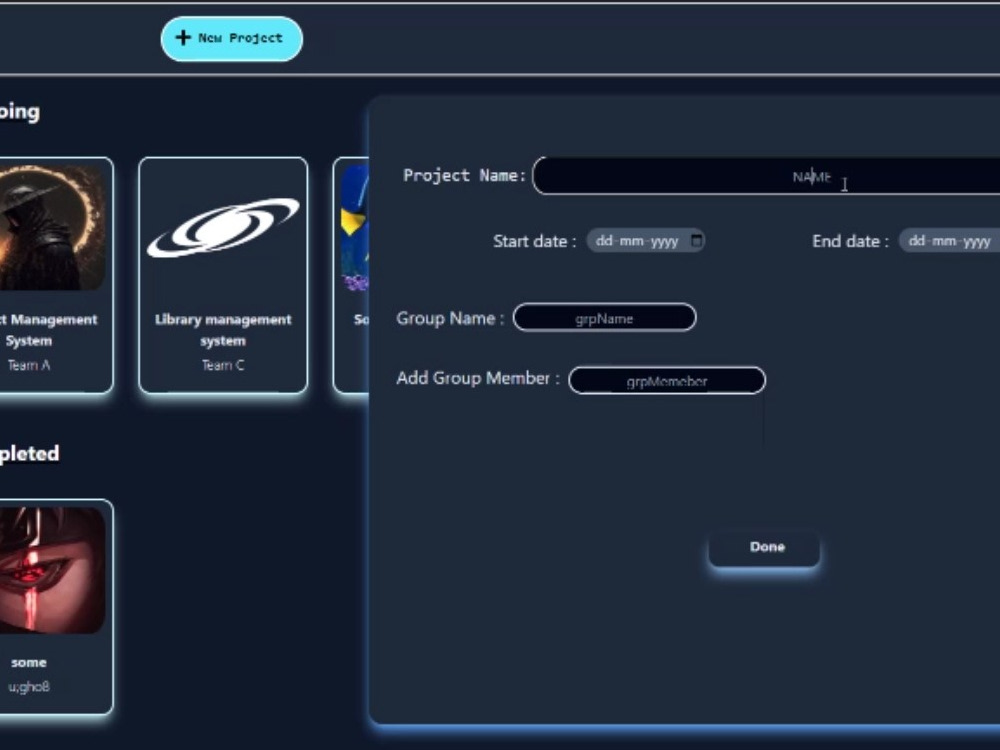Click the Done button
The height and width of the screenshot is (750, 1000).
coord(765,548)
